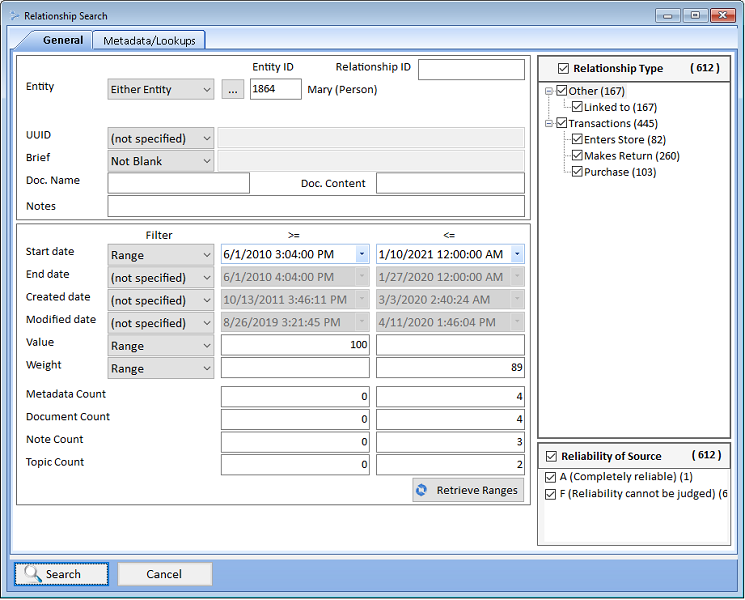Screen dimensions: 745x600
Task: Click the Search button
Action: point(61,574)
